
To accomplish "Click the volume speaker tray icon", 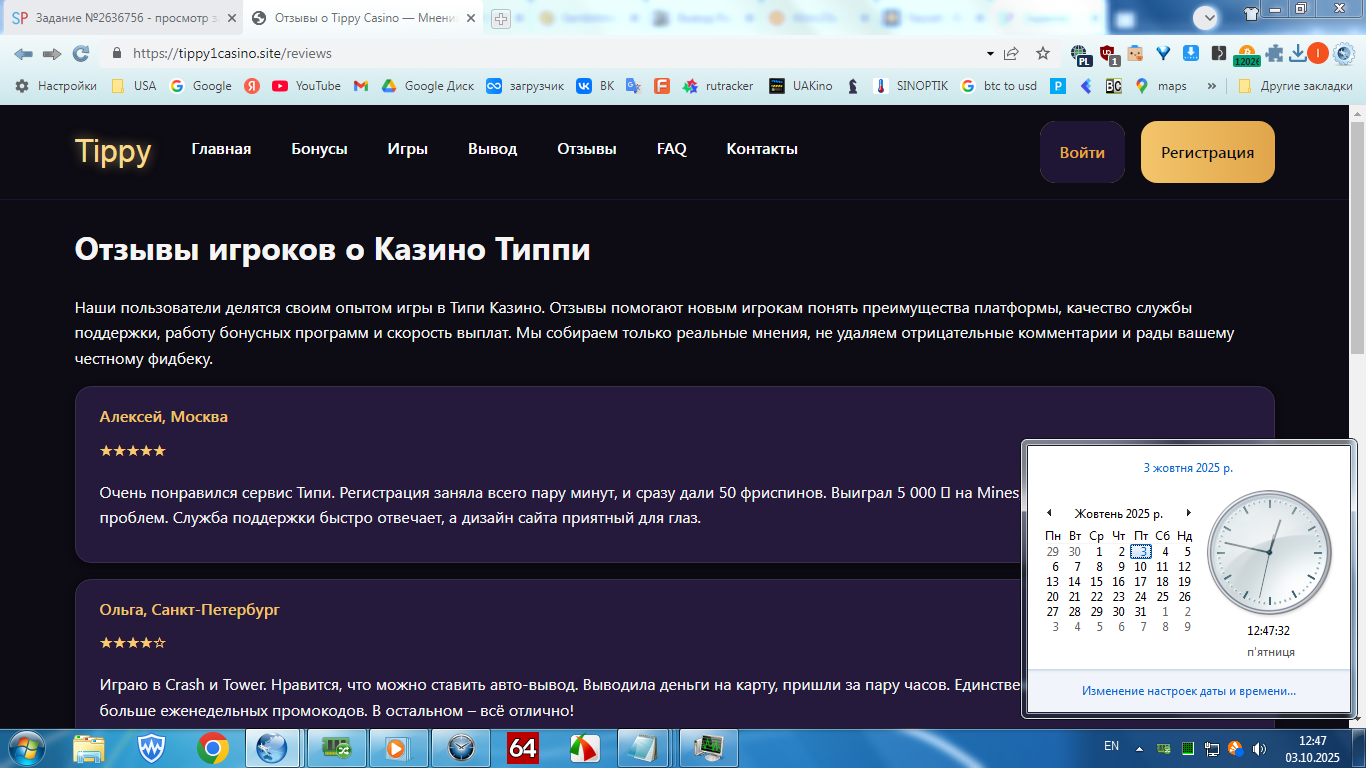I will pyautogui.click(x=1259, y=748).
